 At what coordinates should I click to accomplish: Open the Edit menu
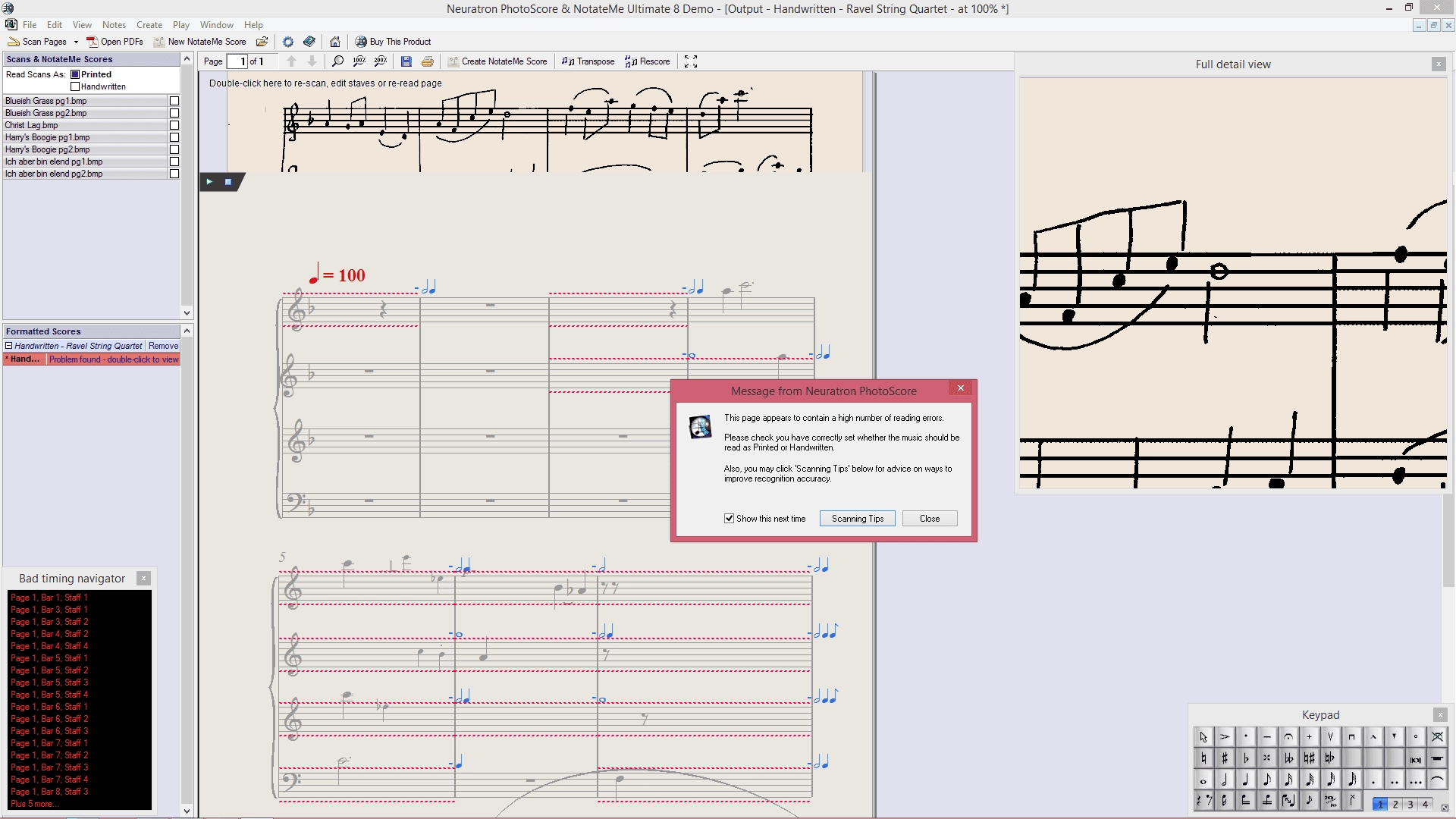click(55, 25)
